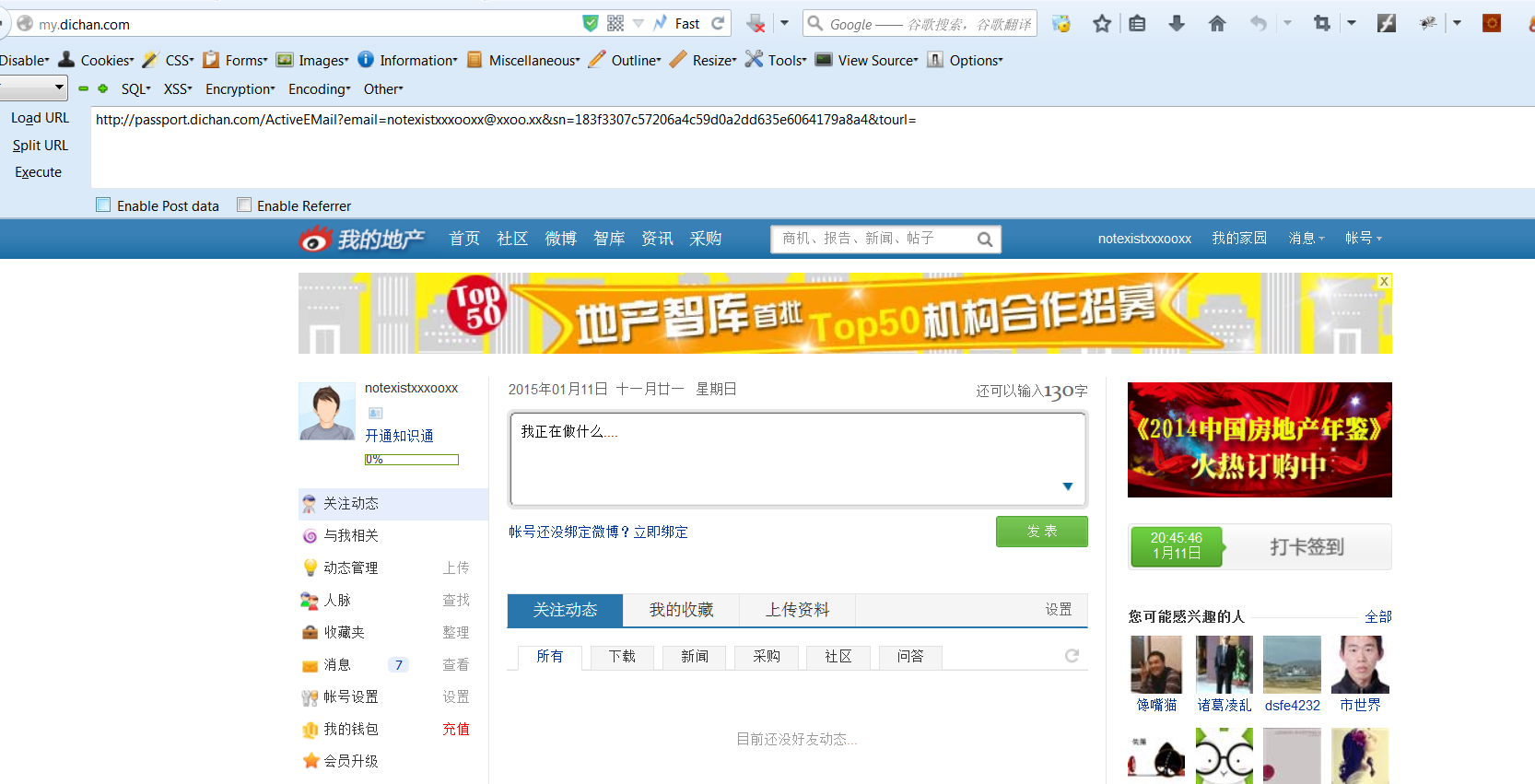Go to the browser home page icon

pyautogui.click(x=1217, y=24)
